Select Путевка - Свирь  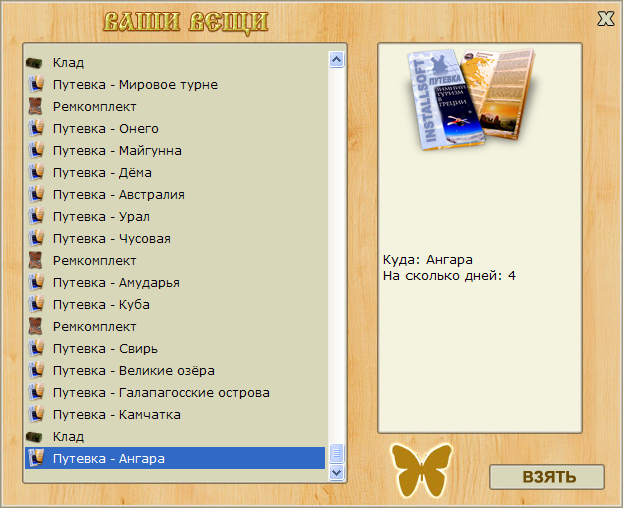[175, 348]
